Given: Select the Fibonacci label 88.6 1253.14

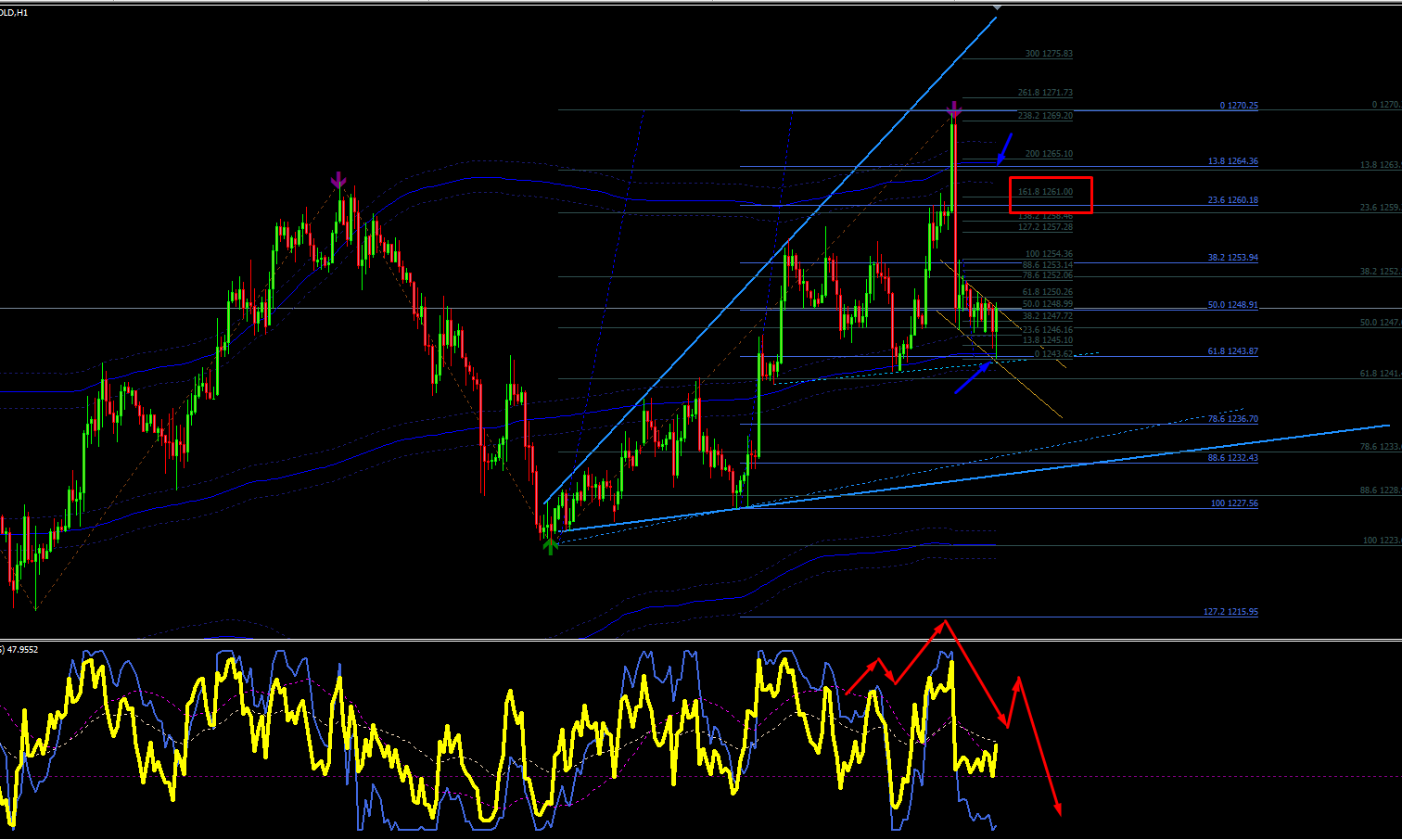Looking at the screenshot, I should coord(1047,265).
